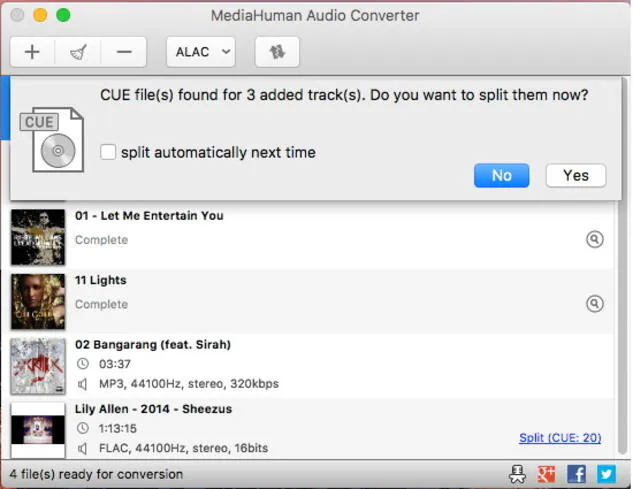This screenshot has height=489, width=633.
Task: Start conversion with the convert arrows icon
Action: 277,52
